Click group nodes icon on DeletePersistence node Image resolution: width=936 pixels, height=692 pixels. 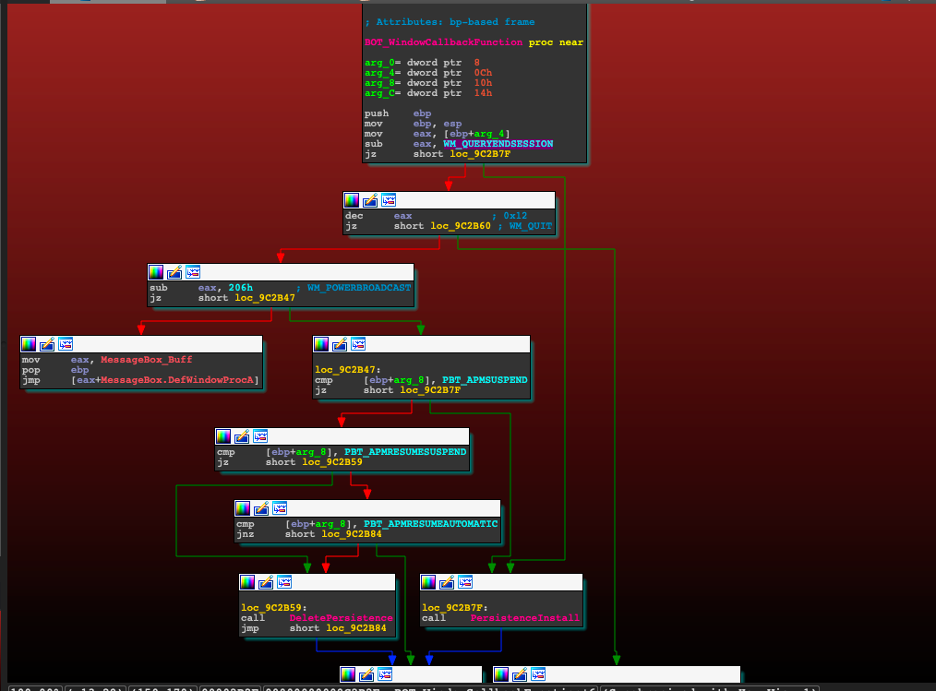pos(284,582)
